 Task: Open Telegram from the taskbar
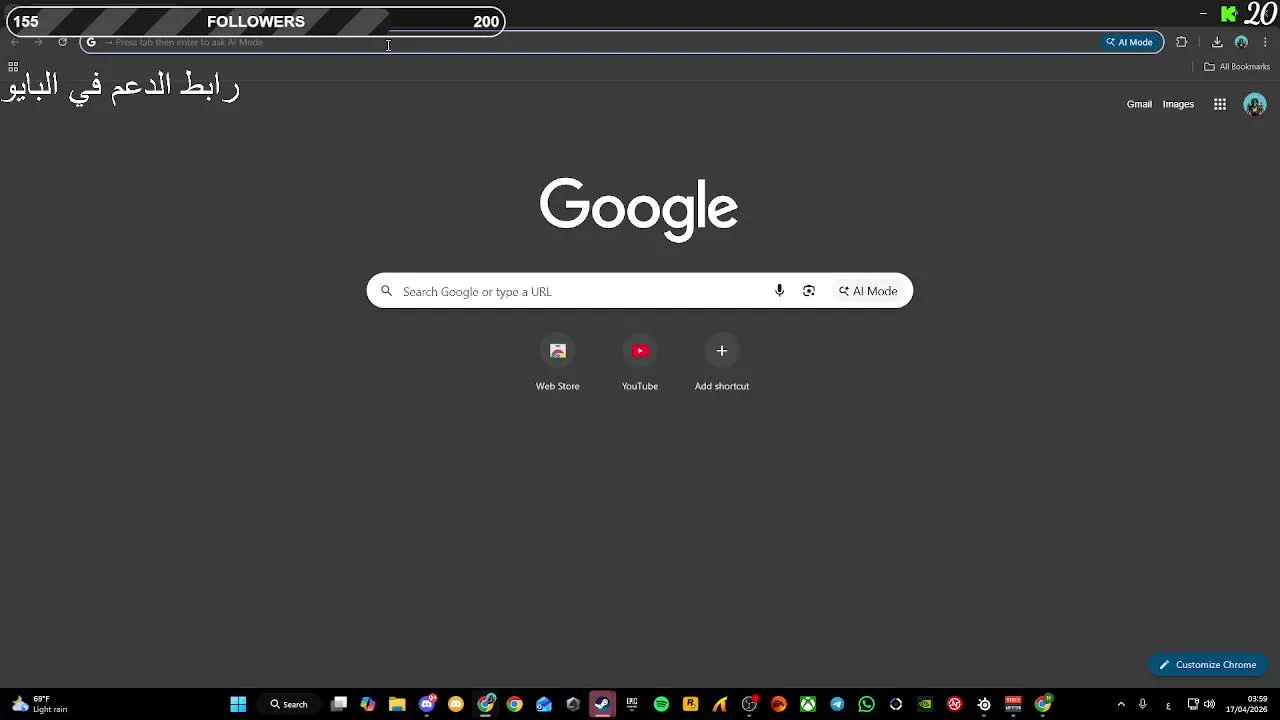coord(837,704)
